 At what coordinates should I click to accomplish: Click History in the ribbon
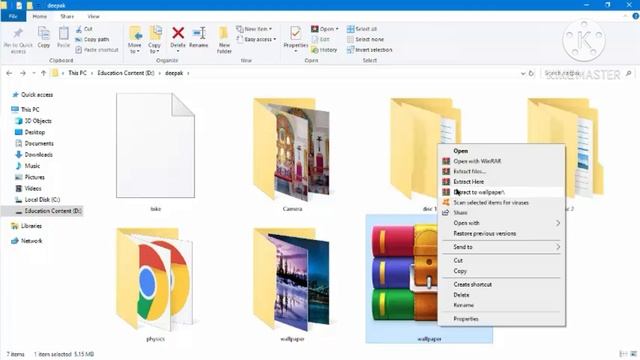pyautogui.click(x=324, y=50)
